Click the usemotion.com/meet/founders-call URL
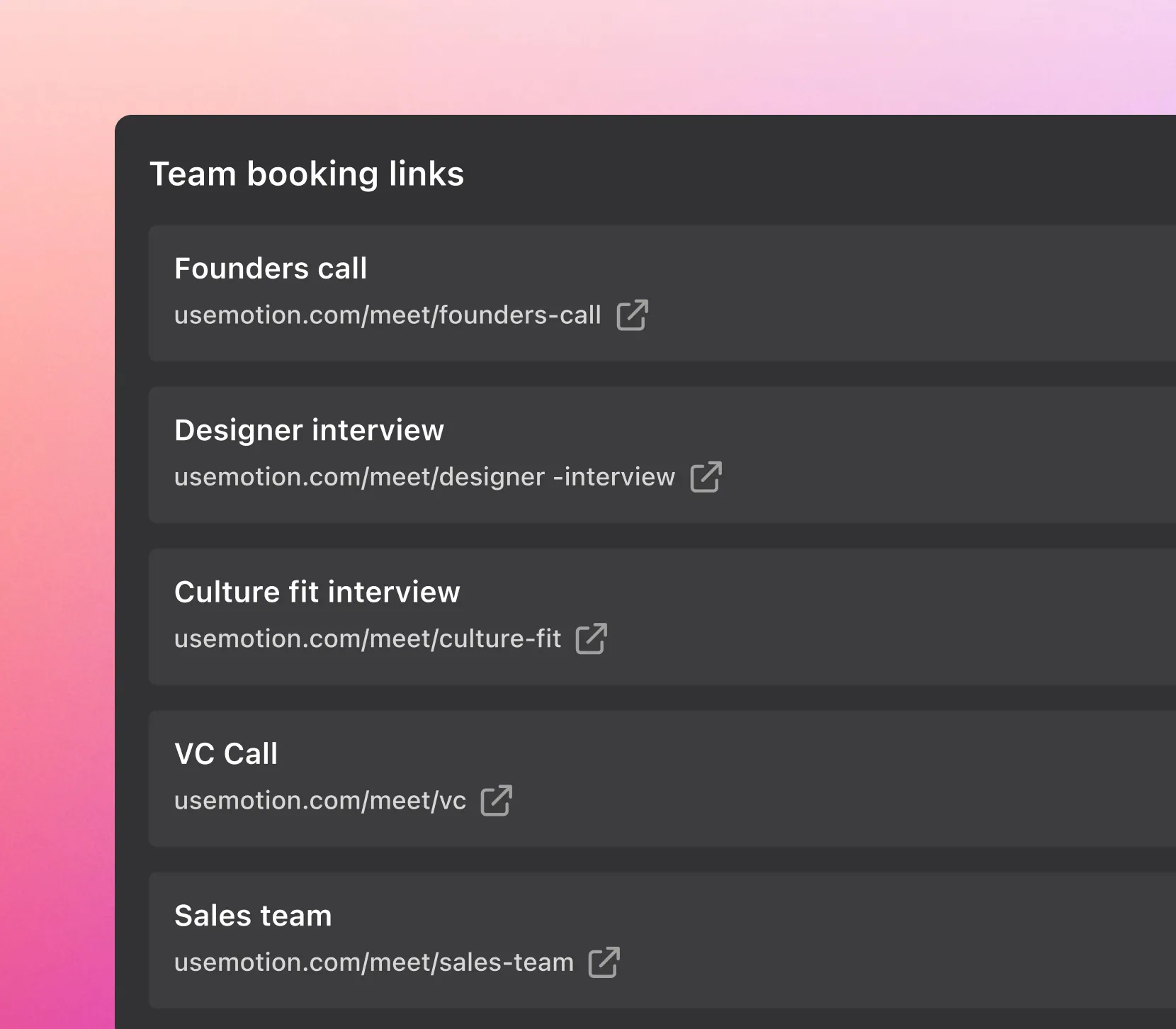Image resolution: width=1176 pixels, height=1029 pixels. pos(388,315)
